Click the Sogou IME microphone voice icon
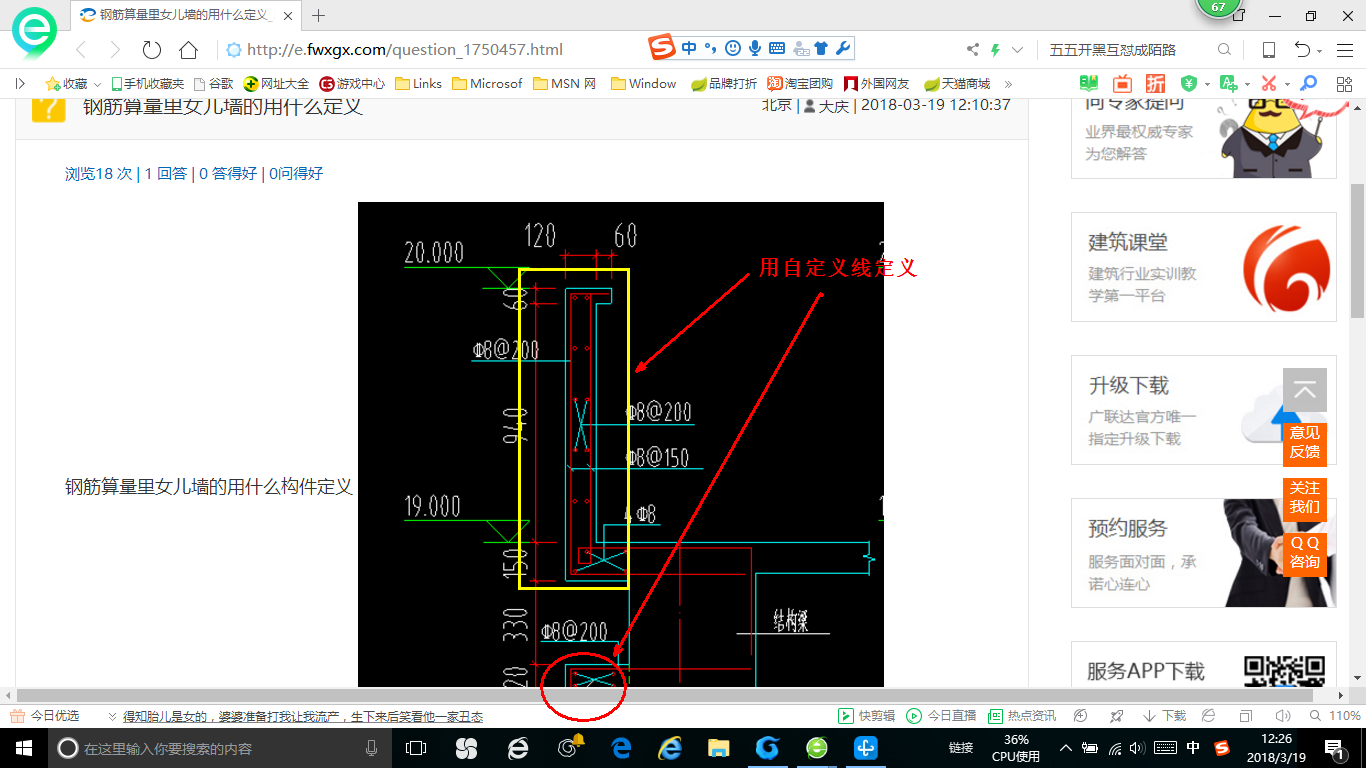Image resolution: width=1366 pixels, height=768 pixels. (754, 48)
